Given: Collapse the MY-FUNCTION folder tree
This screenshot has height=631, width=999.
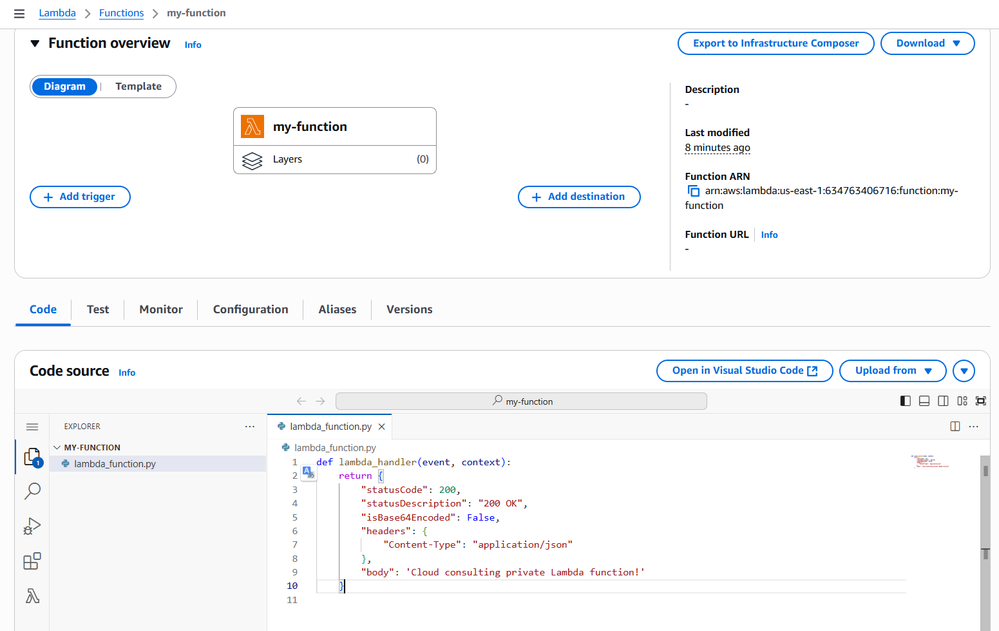Looking at the screenshot, I should tap(57, 448).
